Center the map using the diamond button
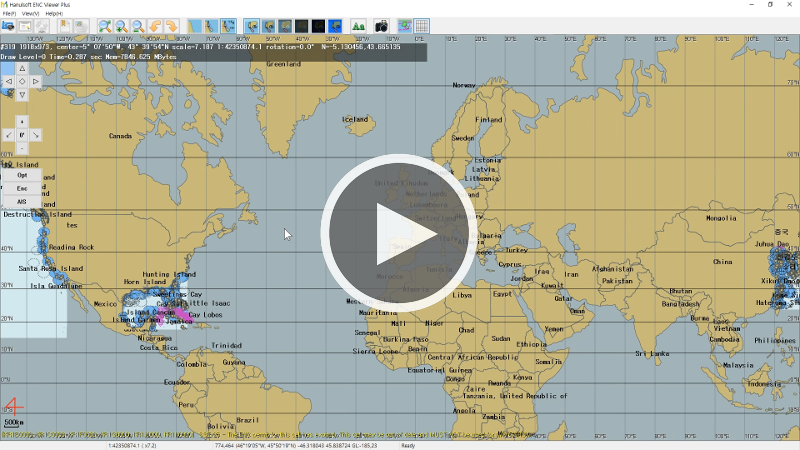The image size is (800, 450). pos(22,81)
